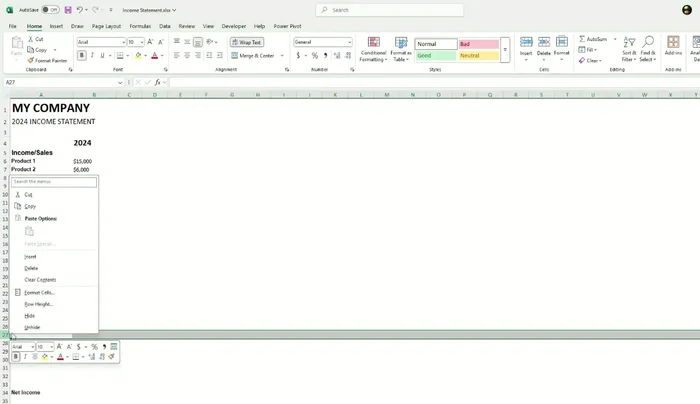Open the ribbon Font name dropdown
This screenshot has width=700, height=404.
[124, 42]
